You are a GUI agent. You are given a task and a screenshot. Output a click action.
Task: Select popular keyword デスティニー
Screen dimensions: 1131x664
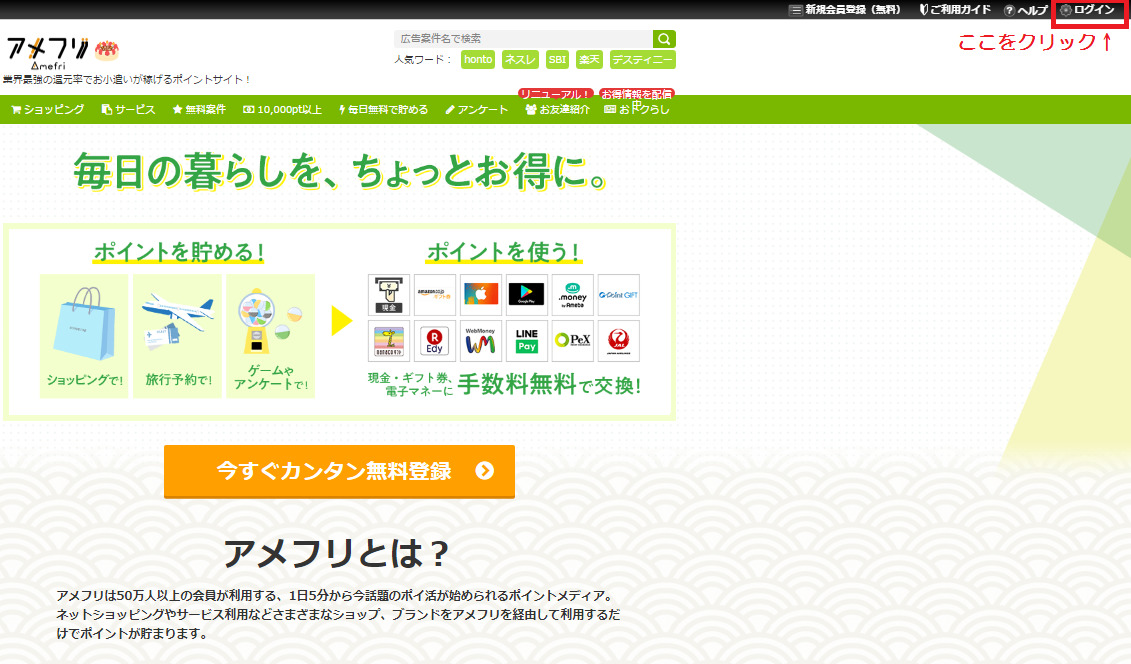643,60
